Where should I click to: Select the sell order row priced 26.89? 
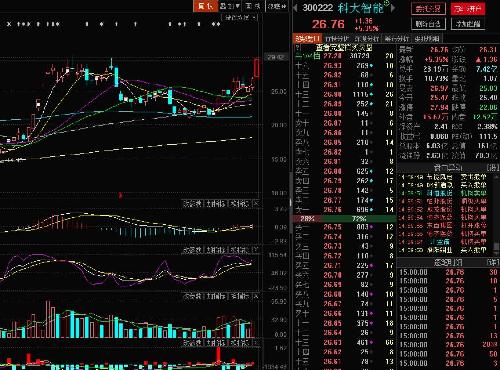(345, 104)
